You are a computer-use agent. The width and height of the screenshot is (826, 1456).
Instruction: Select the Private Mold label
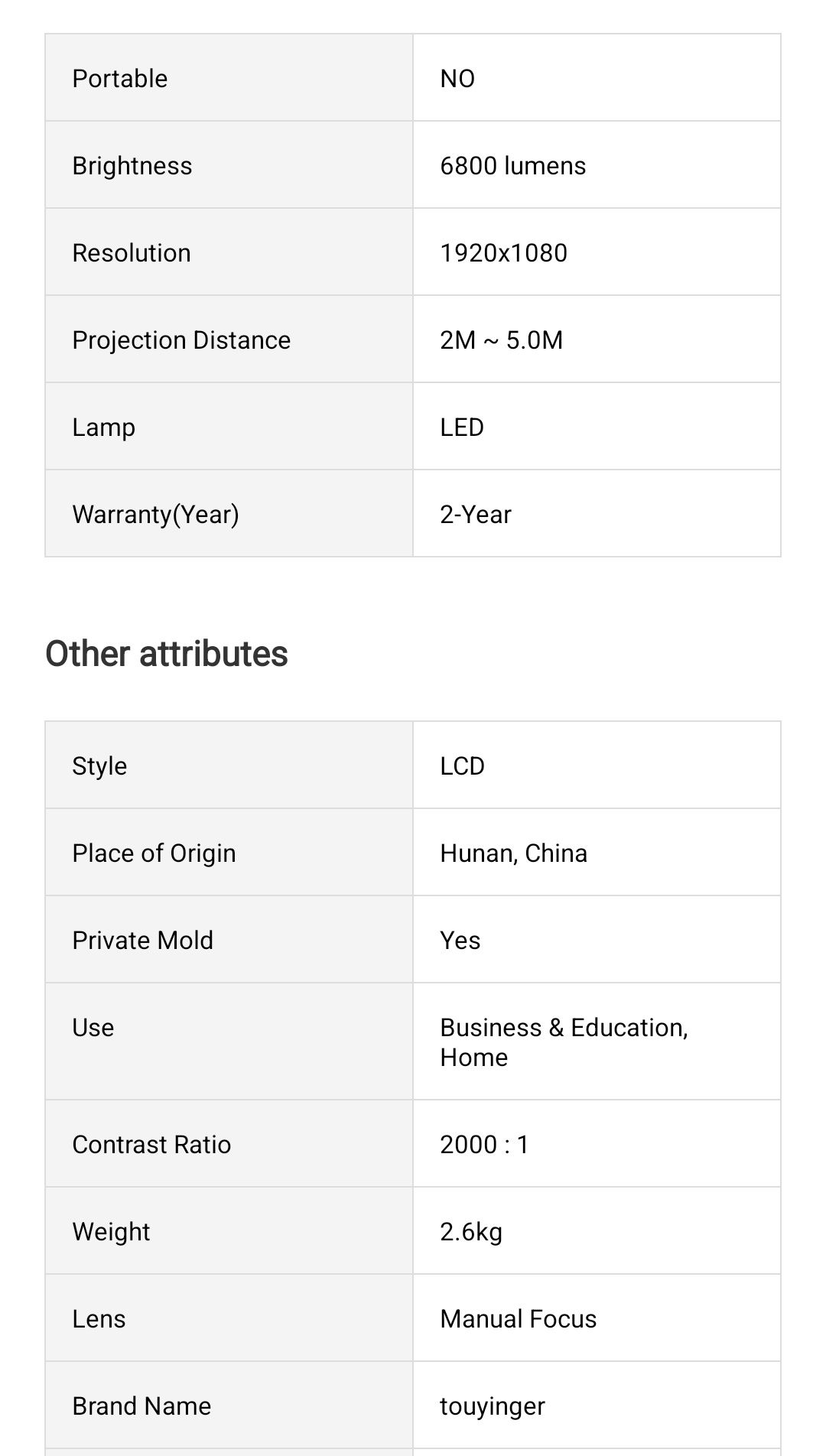pos(142,940)
